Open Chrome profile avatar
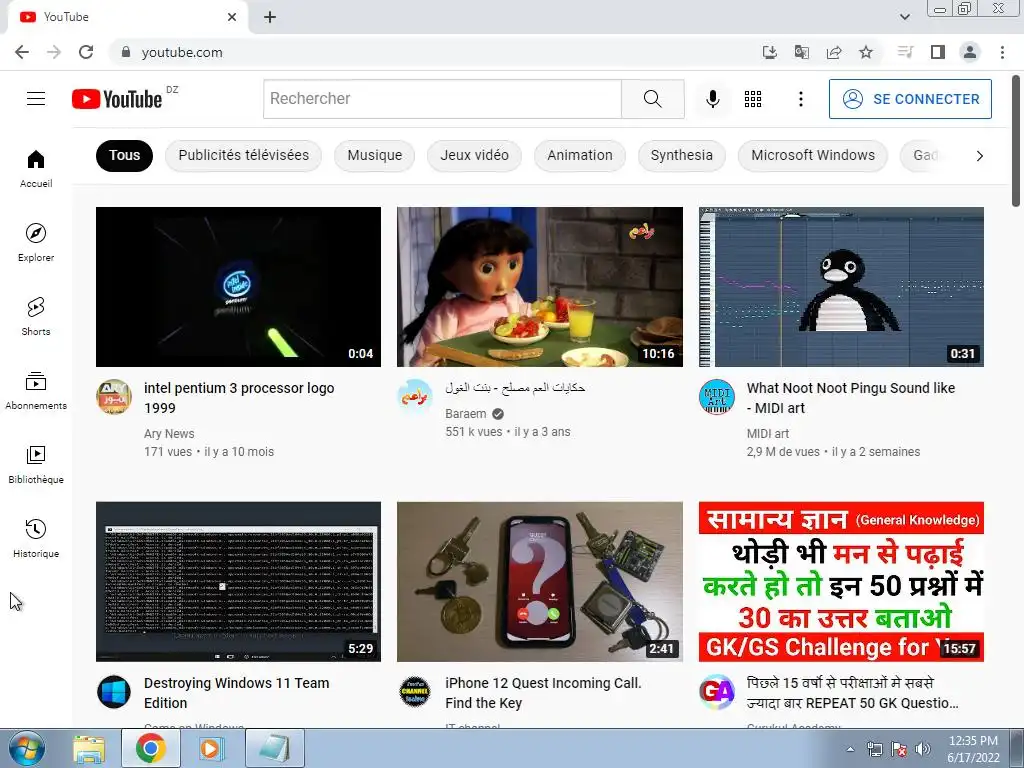1024x768 pixels. 970,52
